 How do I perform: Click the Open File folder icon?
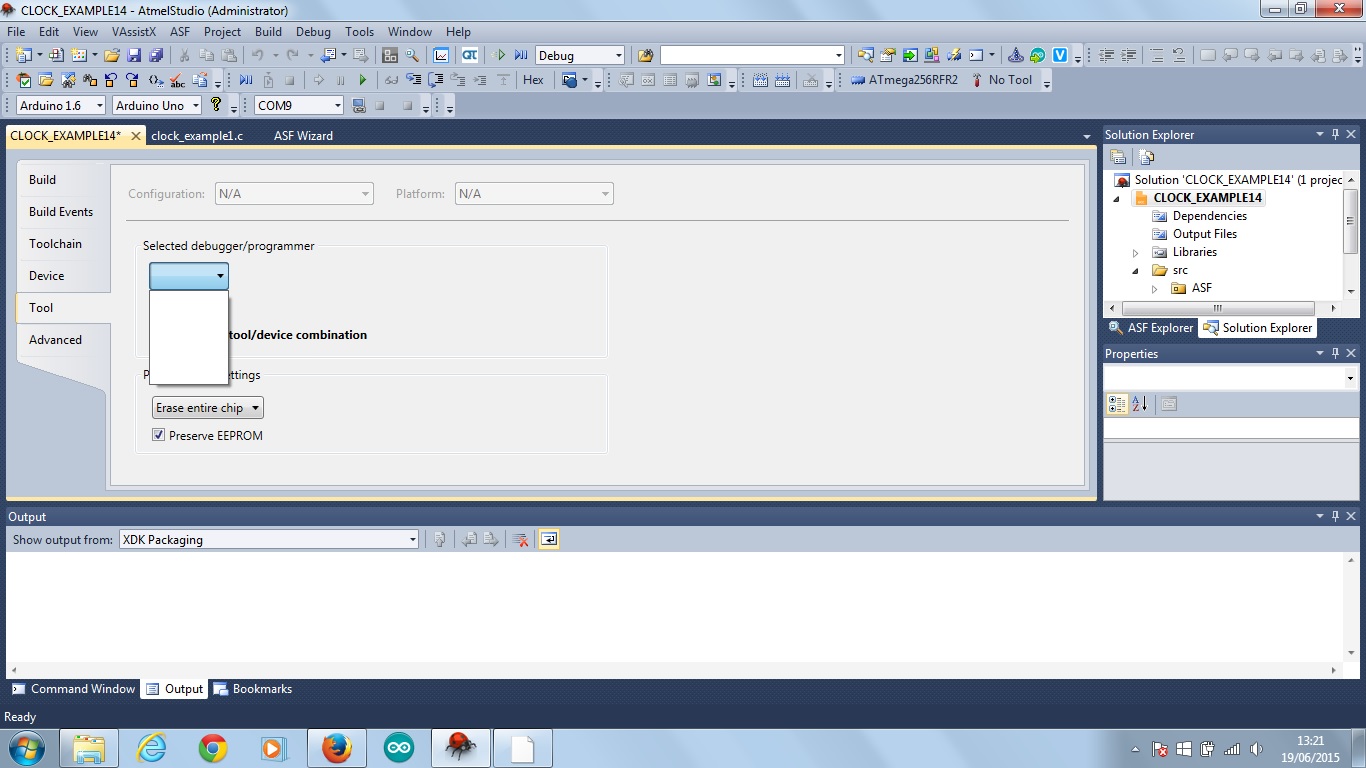tap(112, 56)
